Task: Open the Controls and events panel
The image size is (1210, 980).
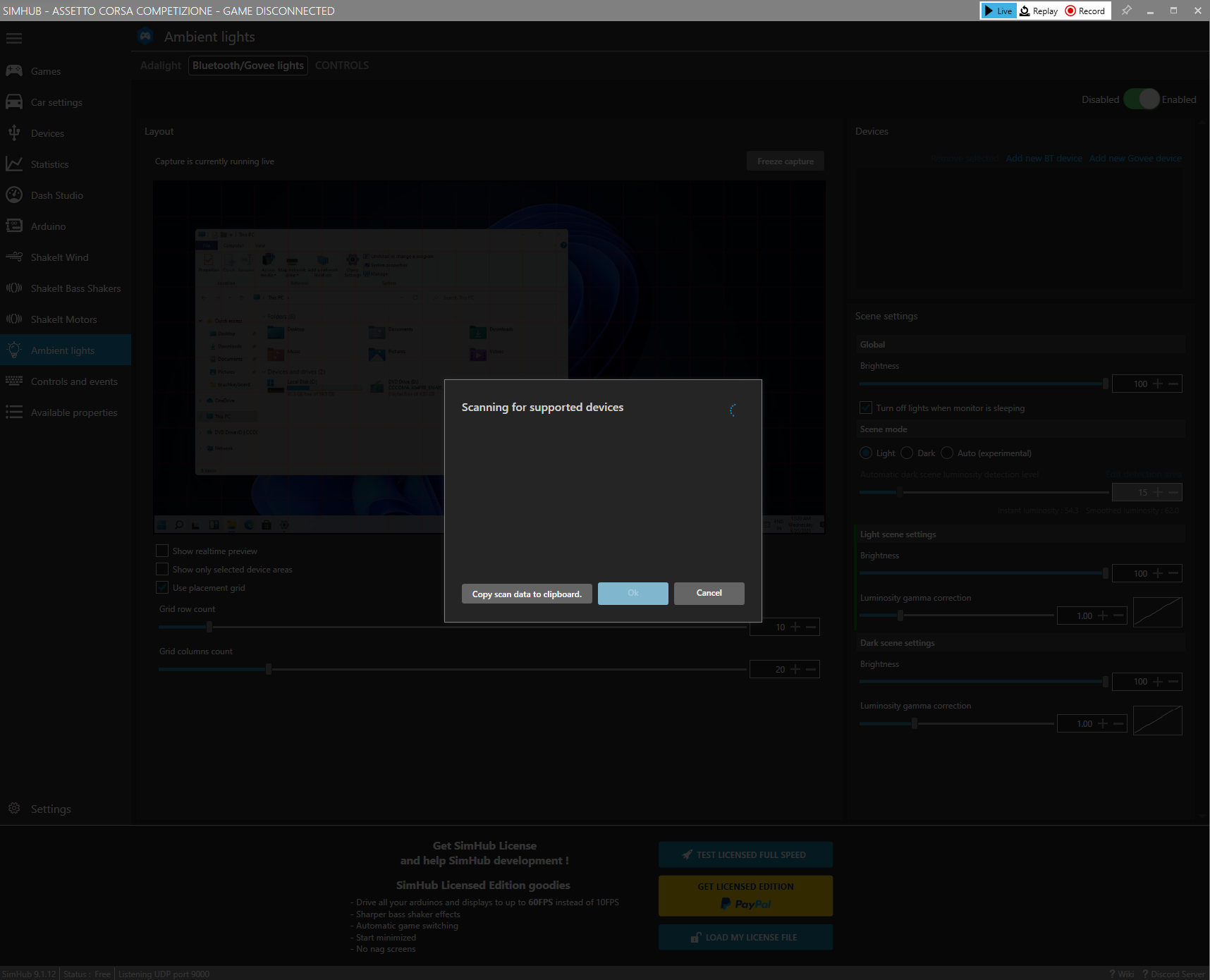Action: [73, 381]
